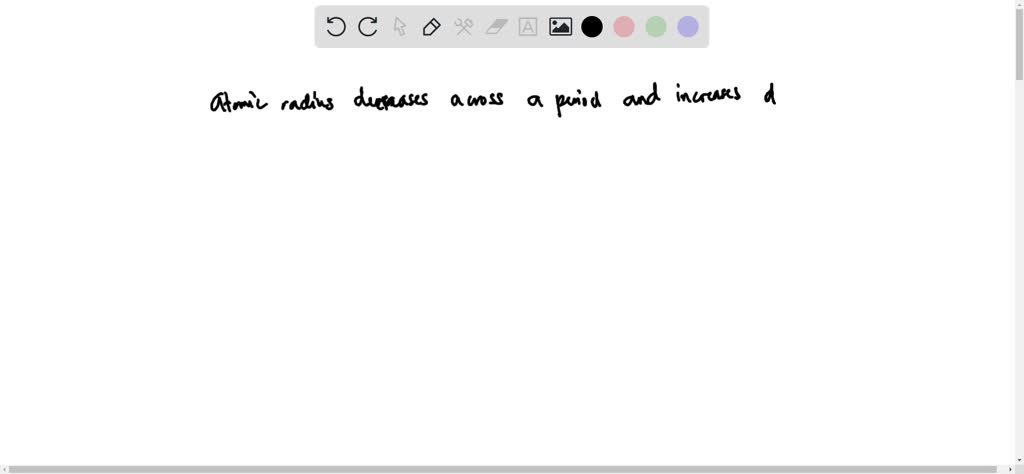Select the pointer selection tool
The image size is (1024, 474).
pos(400,27)
